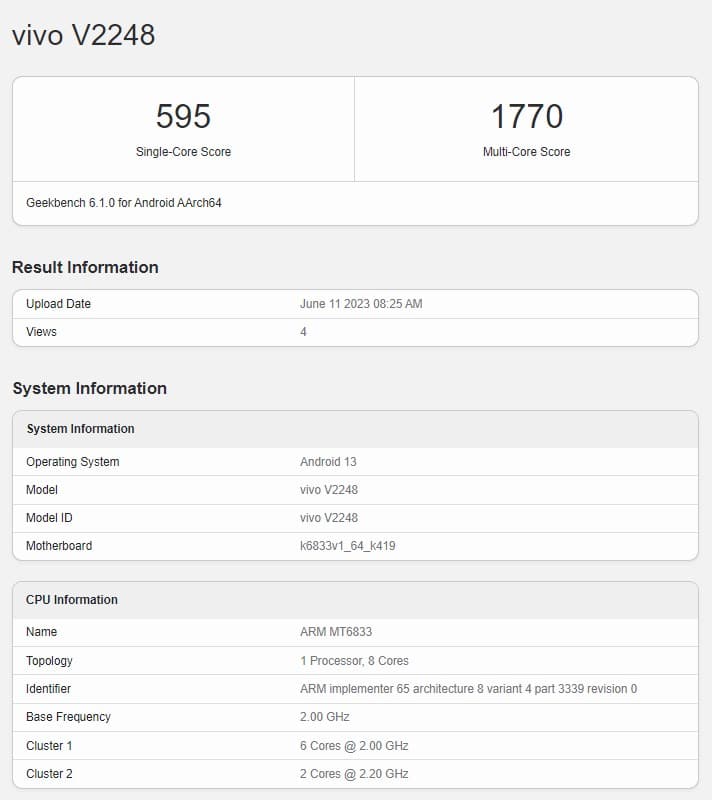Click the multi-core score value 1770
The width and height of the screenshot is (712, 800).
coord(526,117)
